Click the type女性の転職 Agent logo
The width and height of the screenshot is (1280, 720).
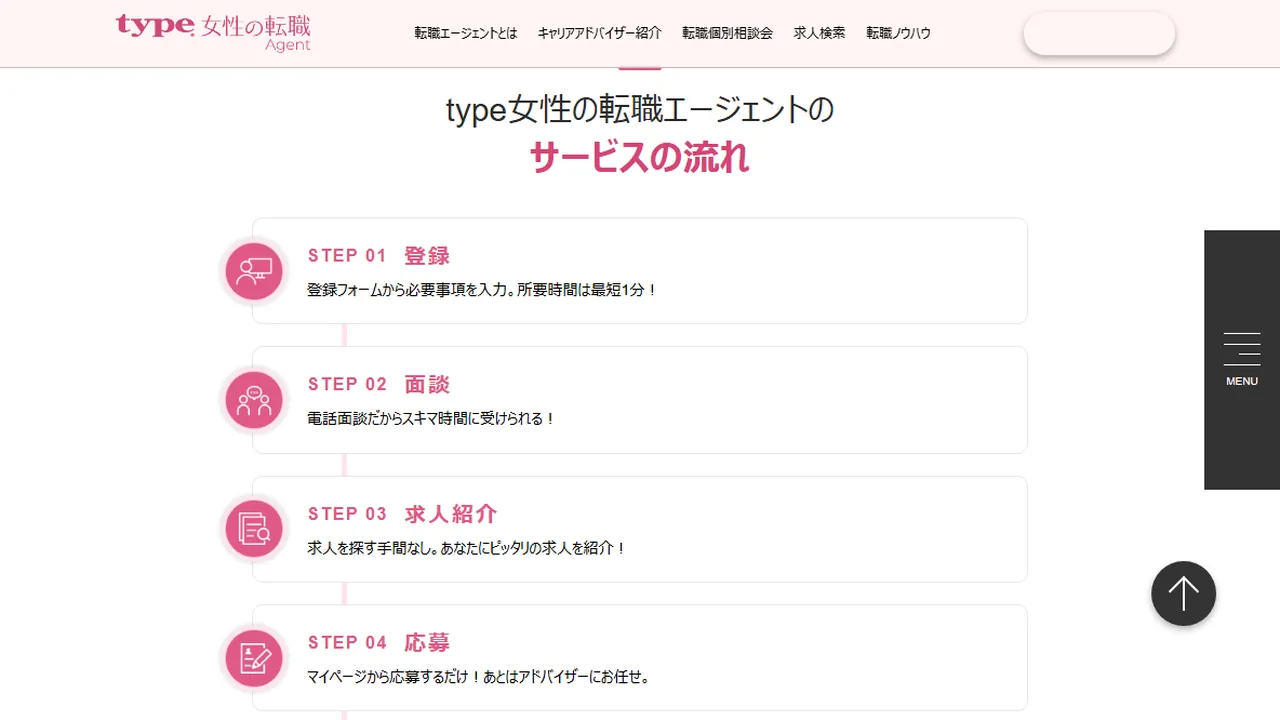point(213,32)
